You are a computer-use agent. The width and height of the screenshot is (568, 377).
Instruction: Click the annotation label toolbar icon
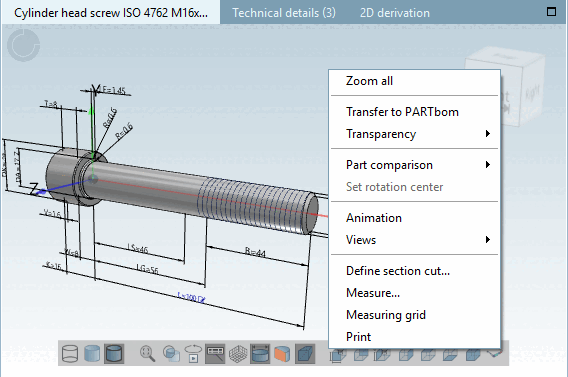pos(215,354)
